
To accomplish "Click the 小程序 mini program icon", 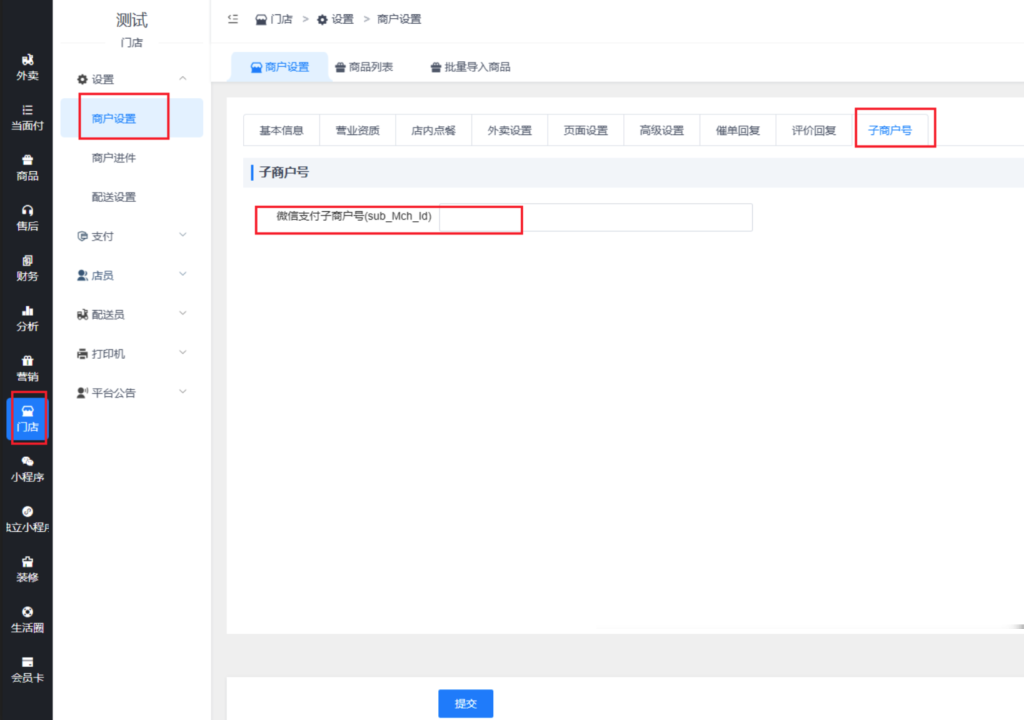I will 27,468.
